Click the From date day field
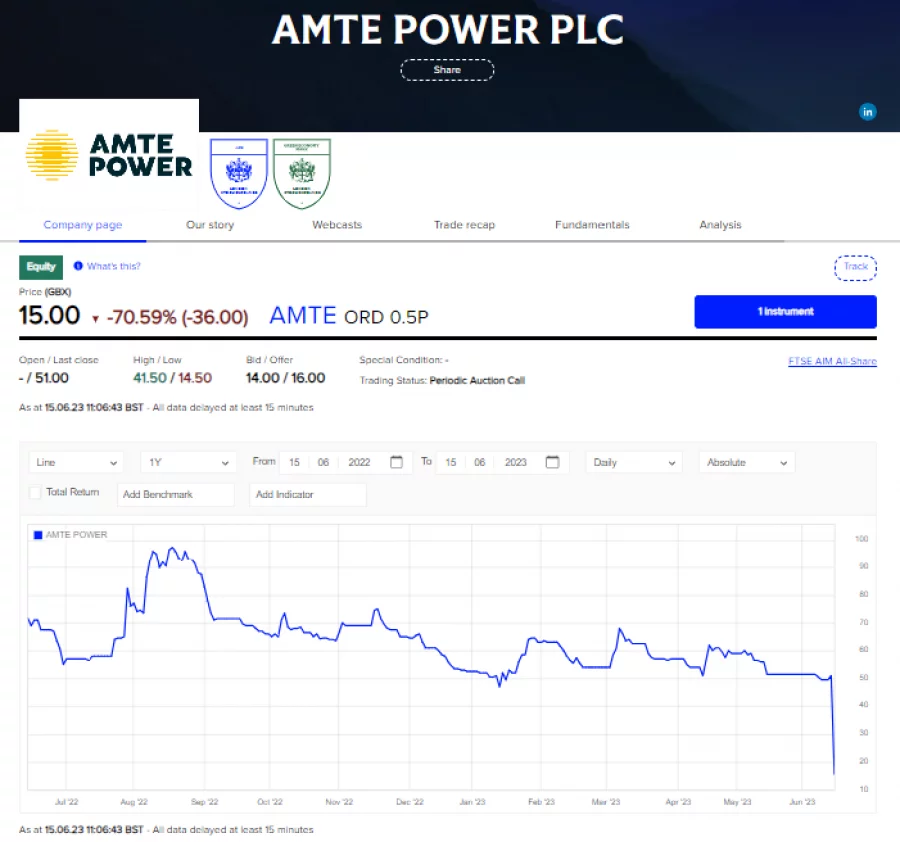 [294, 462]
